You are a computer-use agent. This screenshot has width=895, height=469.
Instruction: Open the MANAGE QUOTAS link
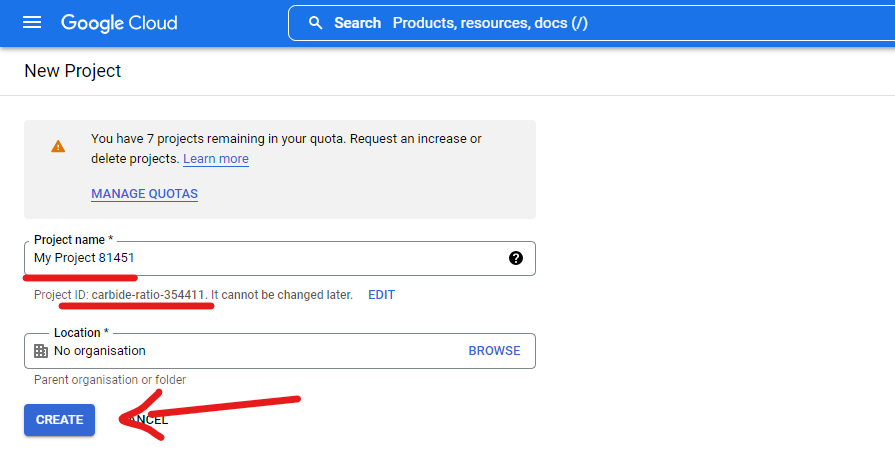(144, 194)
